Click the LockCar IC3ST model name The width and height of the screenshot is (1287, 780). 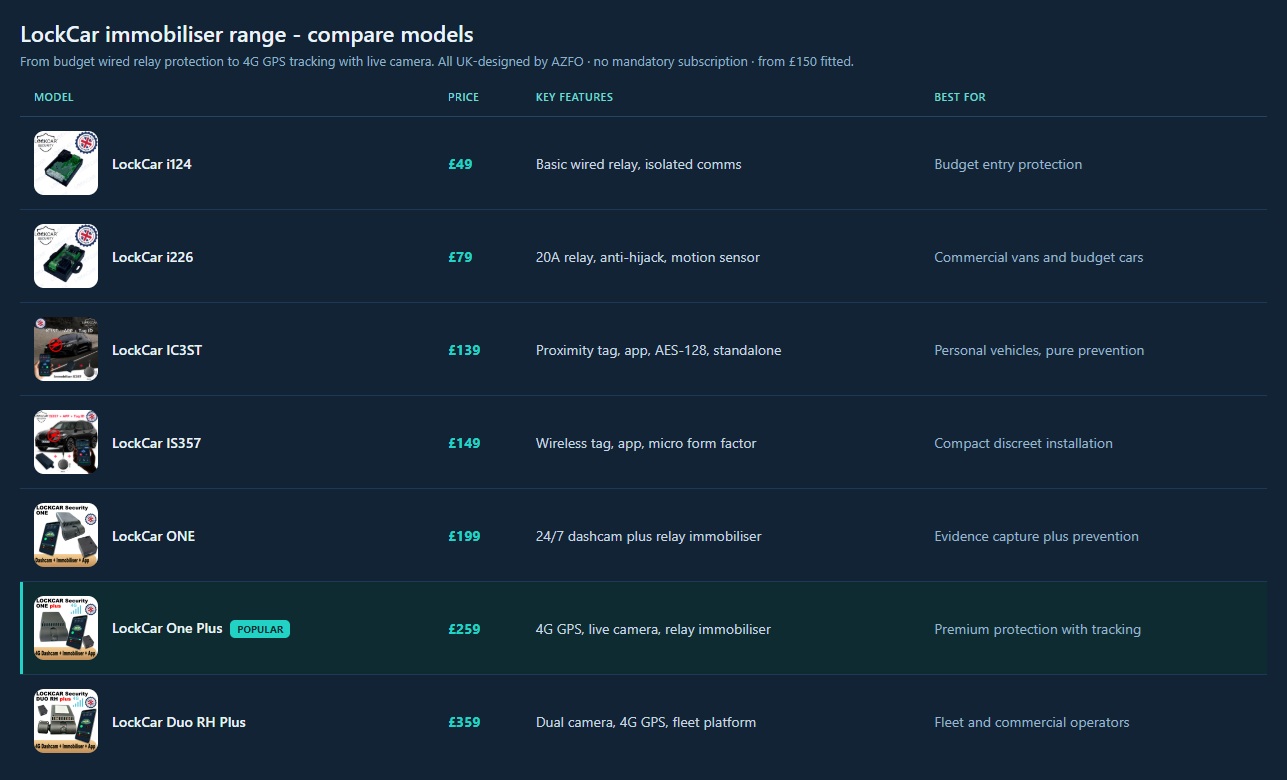[157, 350]
